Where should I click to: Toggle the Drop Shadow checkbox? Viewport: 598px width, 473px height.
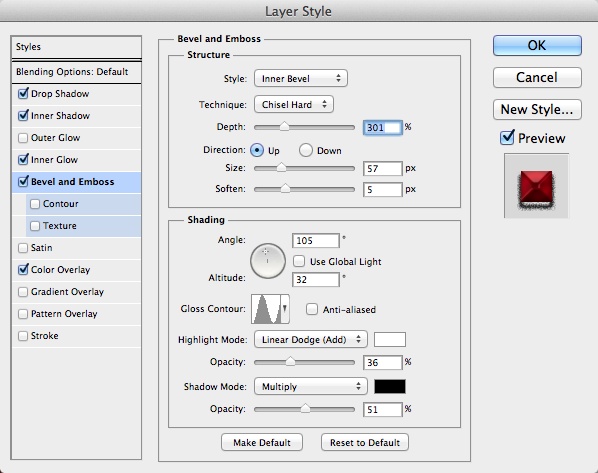(x=23, y=93)
